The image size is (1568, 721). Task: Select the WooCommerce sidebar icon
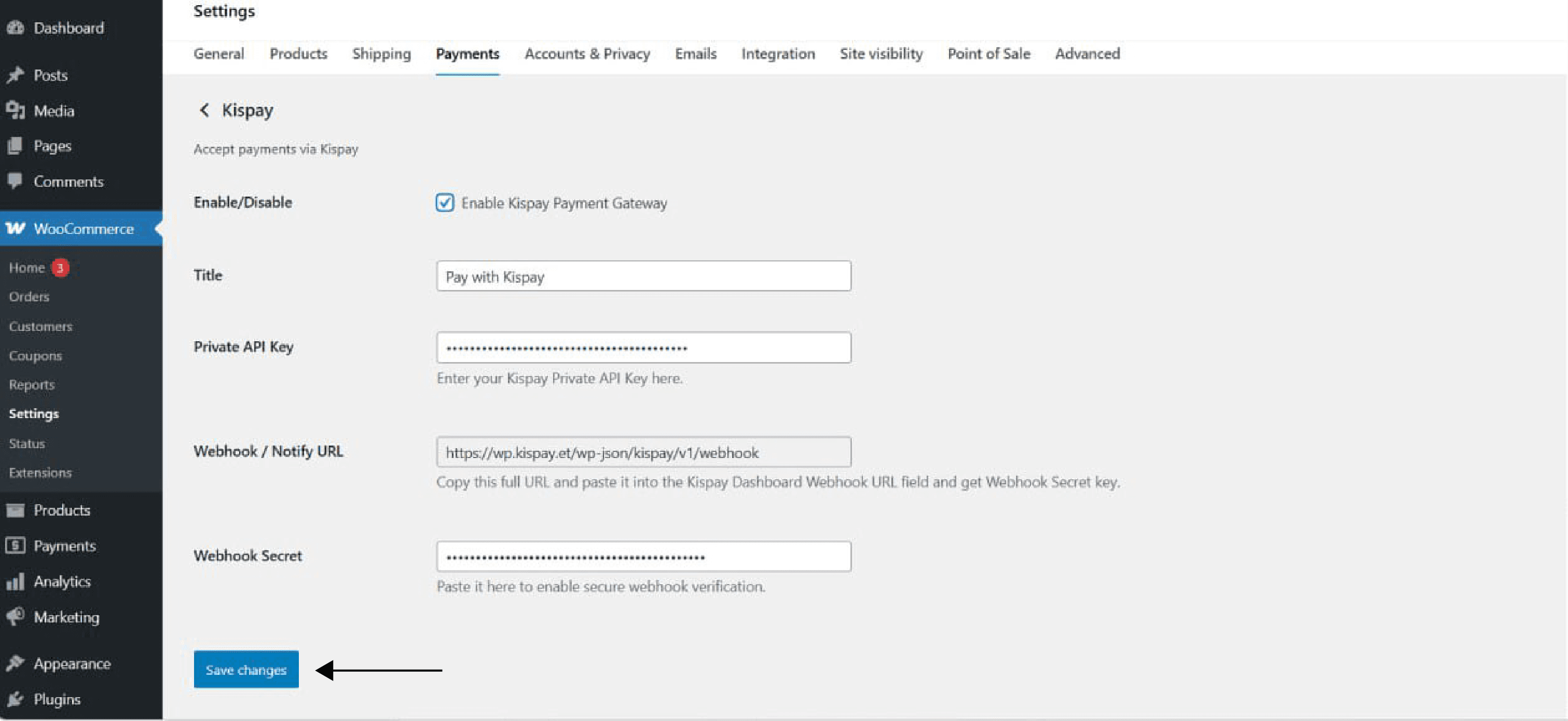pyautogui.click(x=17, y=229)
